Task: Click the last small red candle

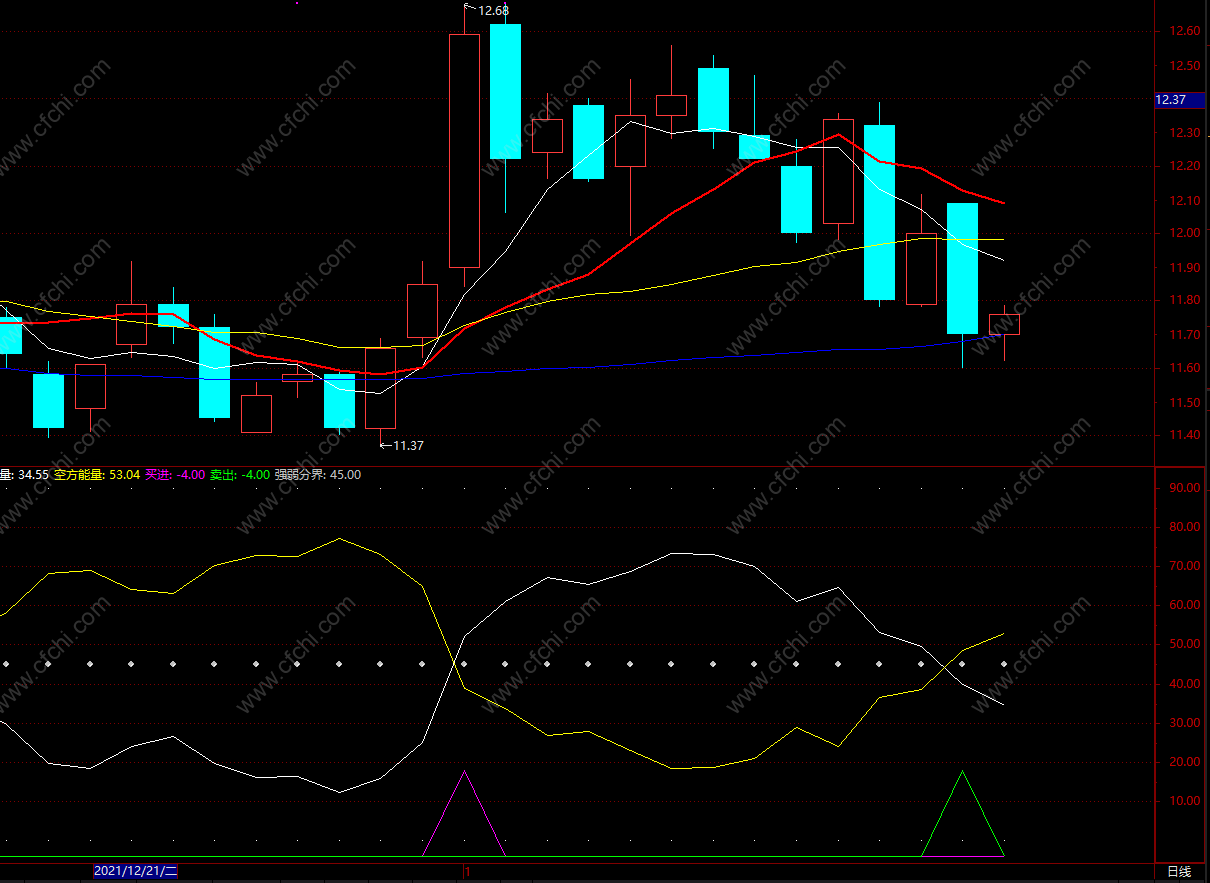Action: coord(1004,324)
